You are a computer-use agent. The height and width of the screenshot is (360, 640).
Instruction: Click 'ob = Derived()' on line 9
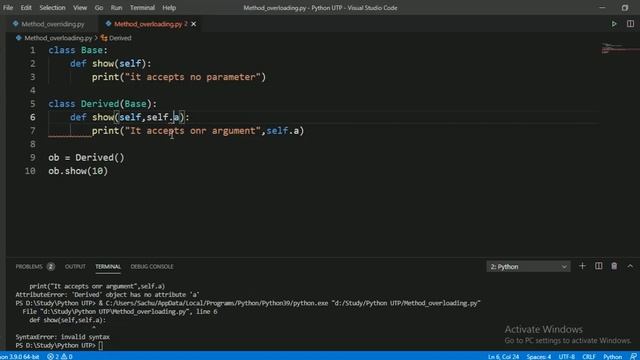(x=86, y=158)
